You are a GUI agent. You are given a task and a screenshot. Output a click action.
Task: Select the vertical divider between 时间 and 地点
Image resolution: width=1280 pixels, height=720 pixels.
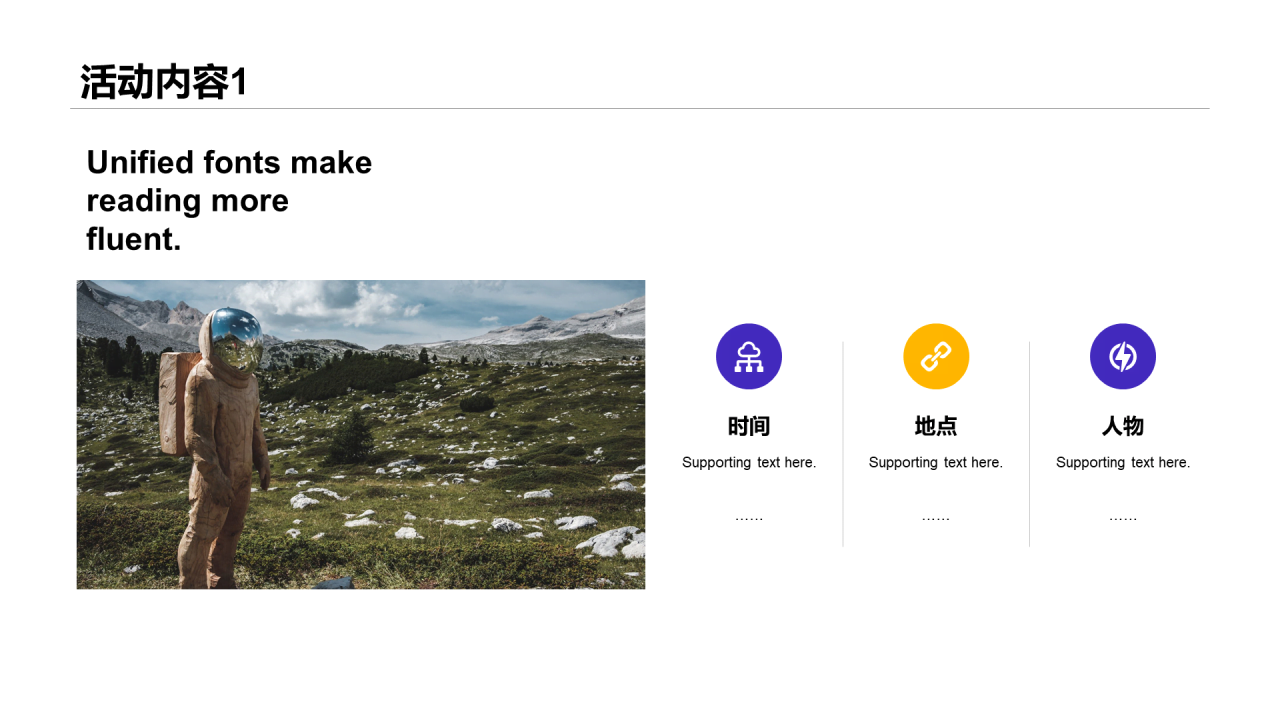(x=843, y=444)
